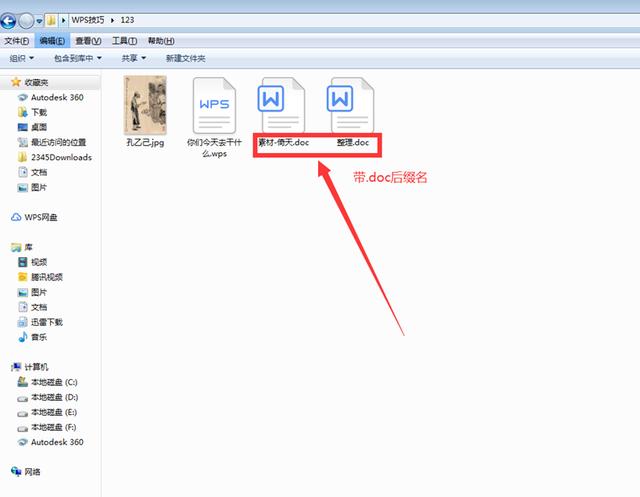Click the 音乐 library icon

pyautogui.click(x=22, y=337)
